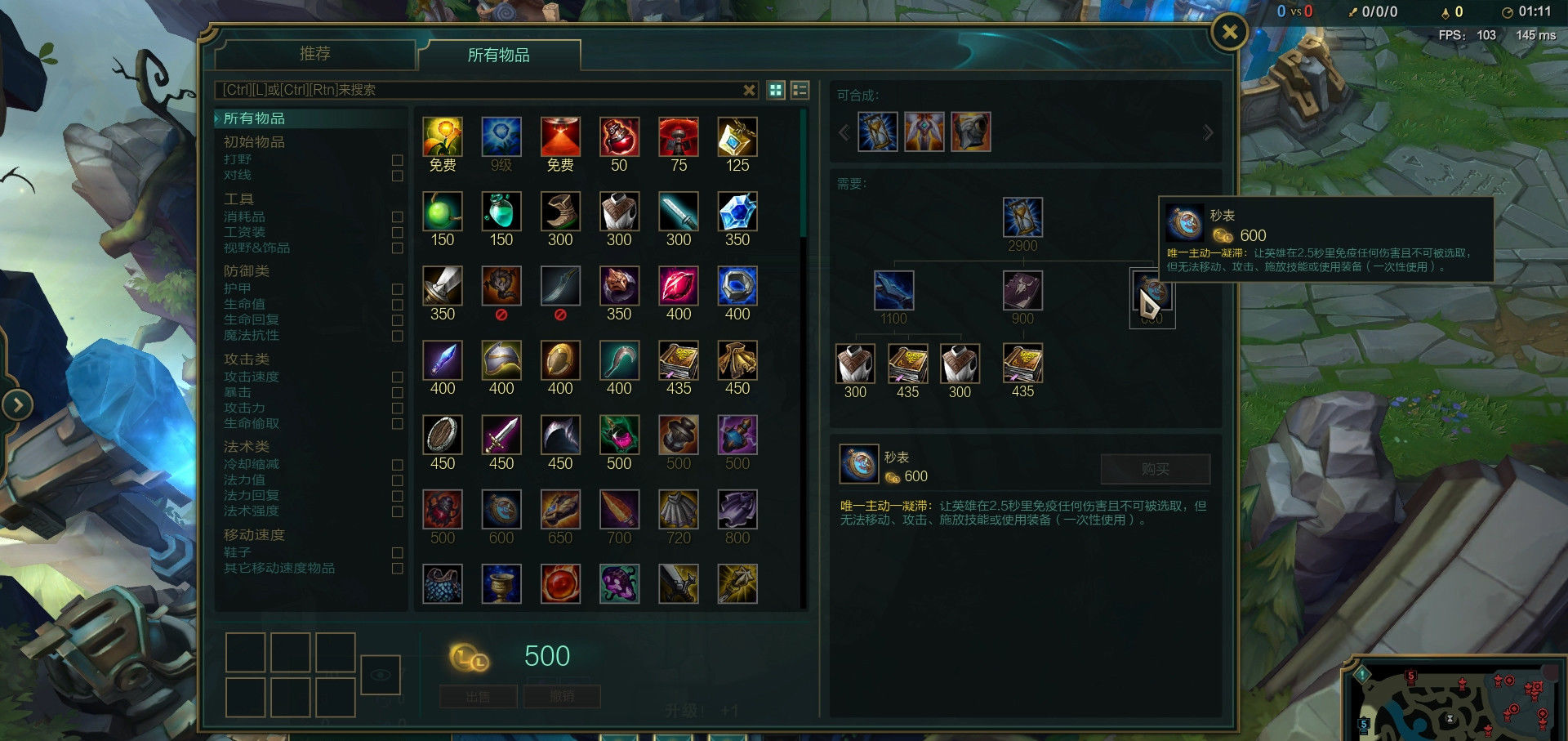The width and height of the screenshot is (1568, 741).
Task: Show next items in 可合成 list
Action: pyautogui.click(x=1208, y=132)
